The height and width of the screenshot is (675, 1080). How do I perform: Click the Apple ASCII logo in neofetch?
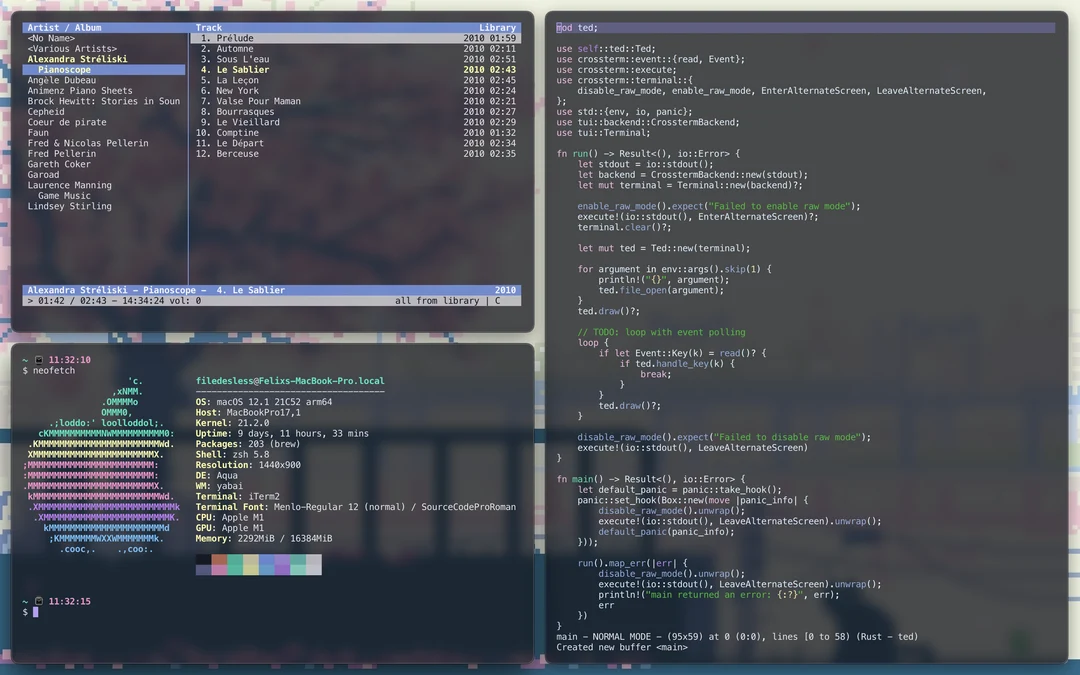pyautogui.click(x=102, y=465)
